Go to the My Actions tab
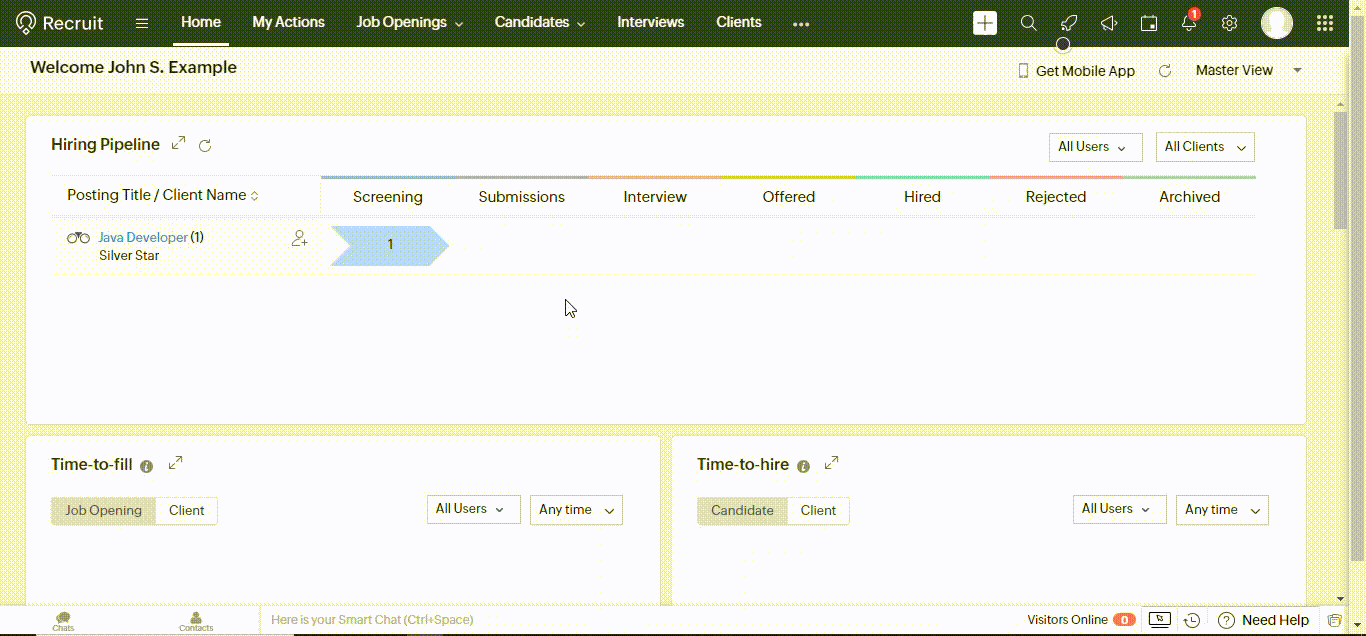Screen dimensions: 1366x636 pos(288,22)
